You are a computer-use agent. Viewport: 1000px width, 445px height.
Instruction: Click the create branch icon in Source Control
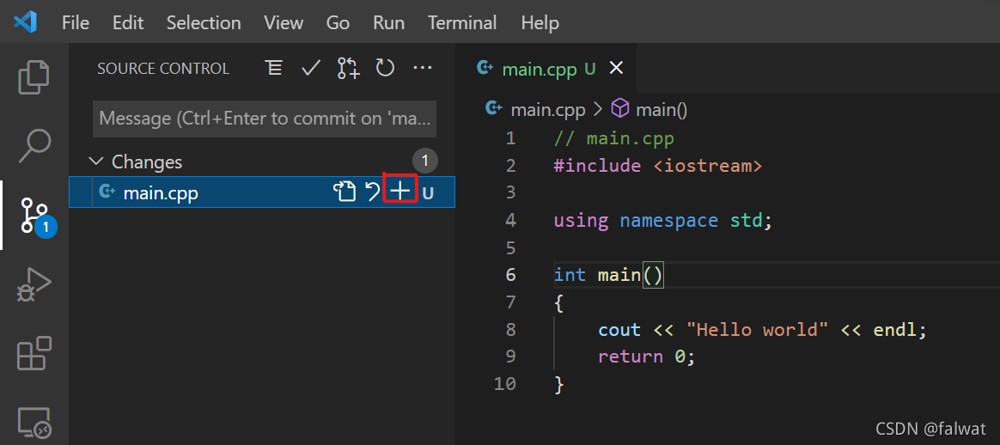(x=348, y=68)
